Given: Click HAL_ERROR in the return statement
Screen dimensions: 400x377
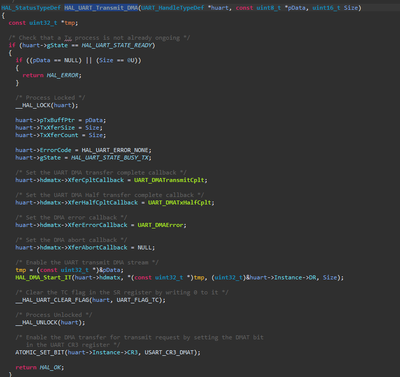Looking at the screenshot, I should click(x=62, y=75).
